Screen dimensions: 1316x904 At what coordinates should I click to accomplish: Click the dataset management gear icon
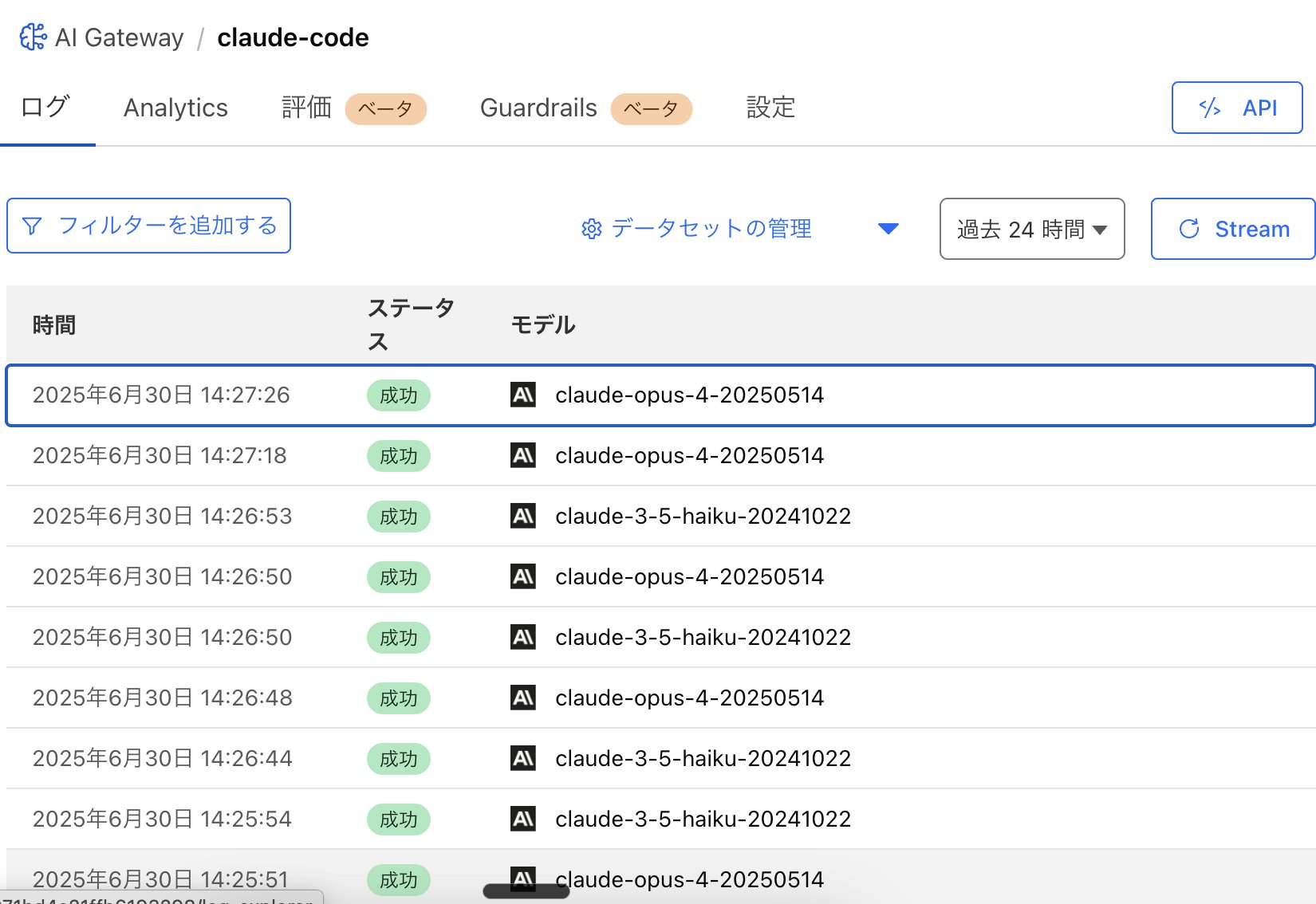(x=592, y=230)
